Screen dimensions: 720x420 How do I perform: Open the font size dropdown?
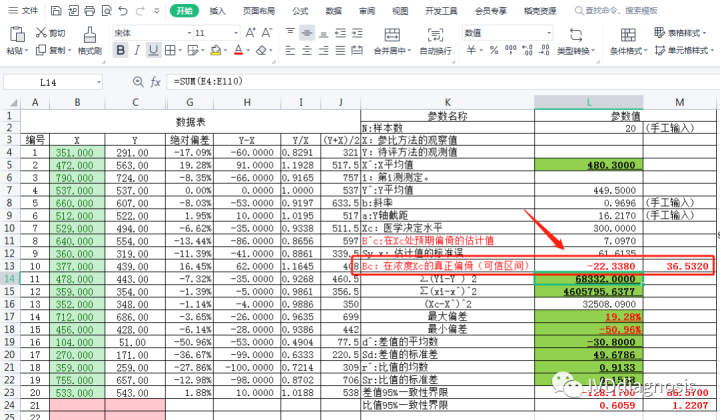236,33
